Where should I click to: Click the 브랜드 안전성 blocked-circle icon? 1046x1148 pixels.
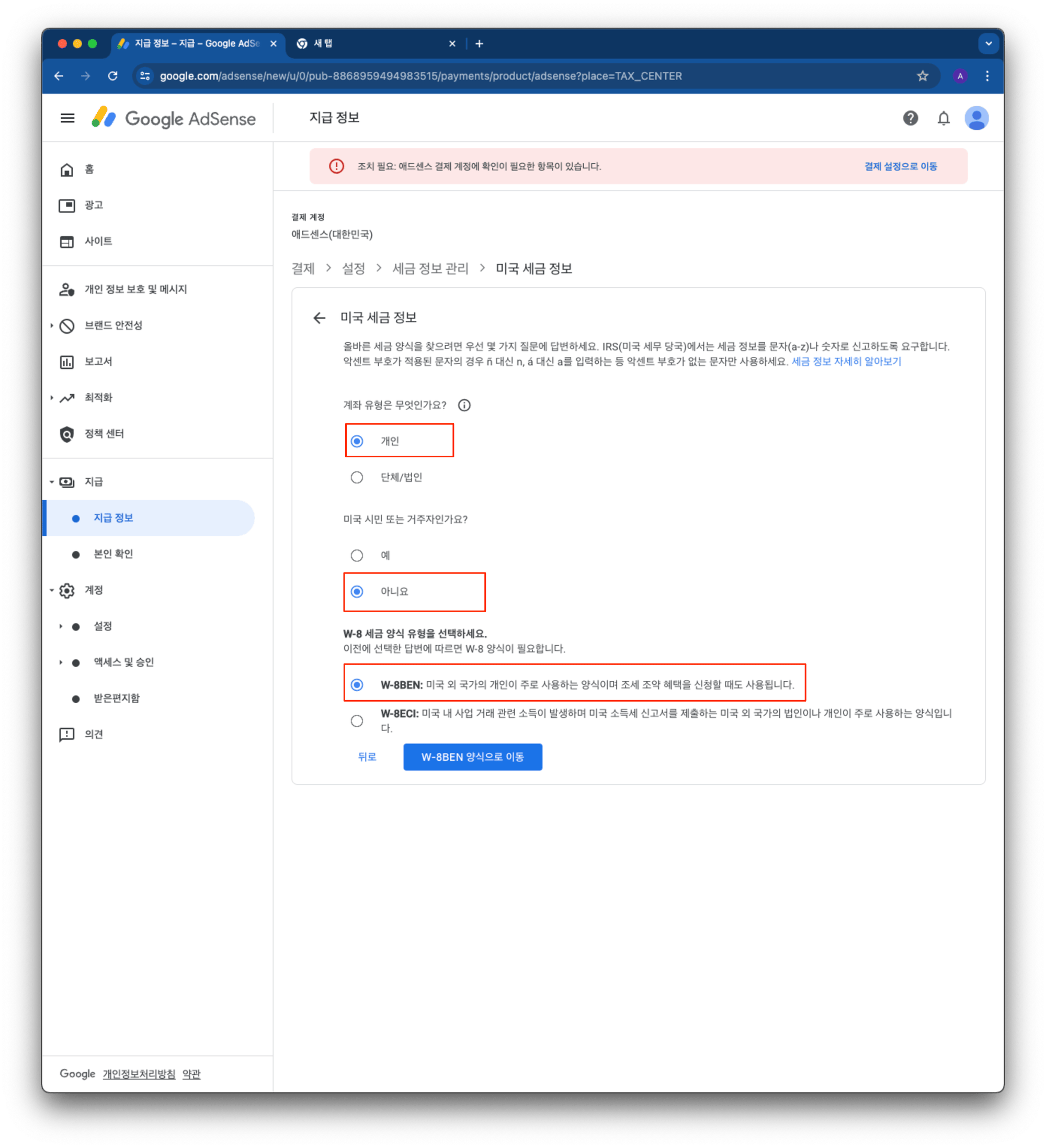click(x=66, y=326)
